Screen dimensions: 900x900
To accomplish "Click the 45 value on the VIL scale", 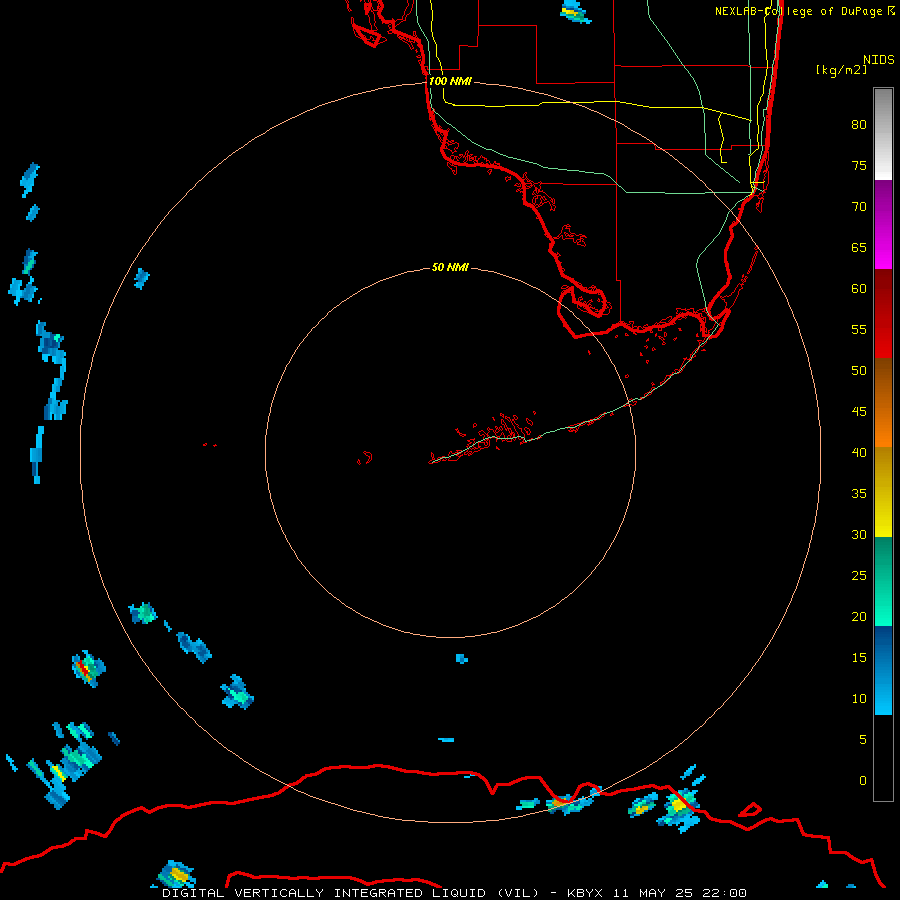I will click(x=859, y=412).
